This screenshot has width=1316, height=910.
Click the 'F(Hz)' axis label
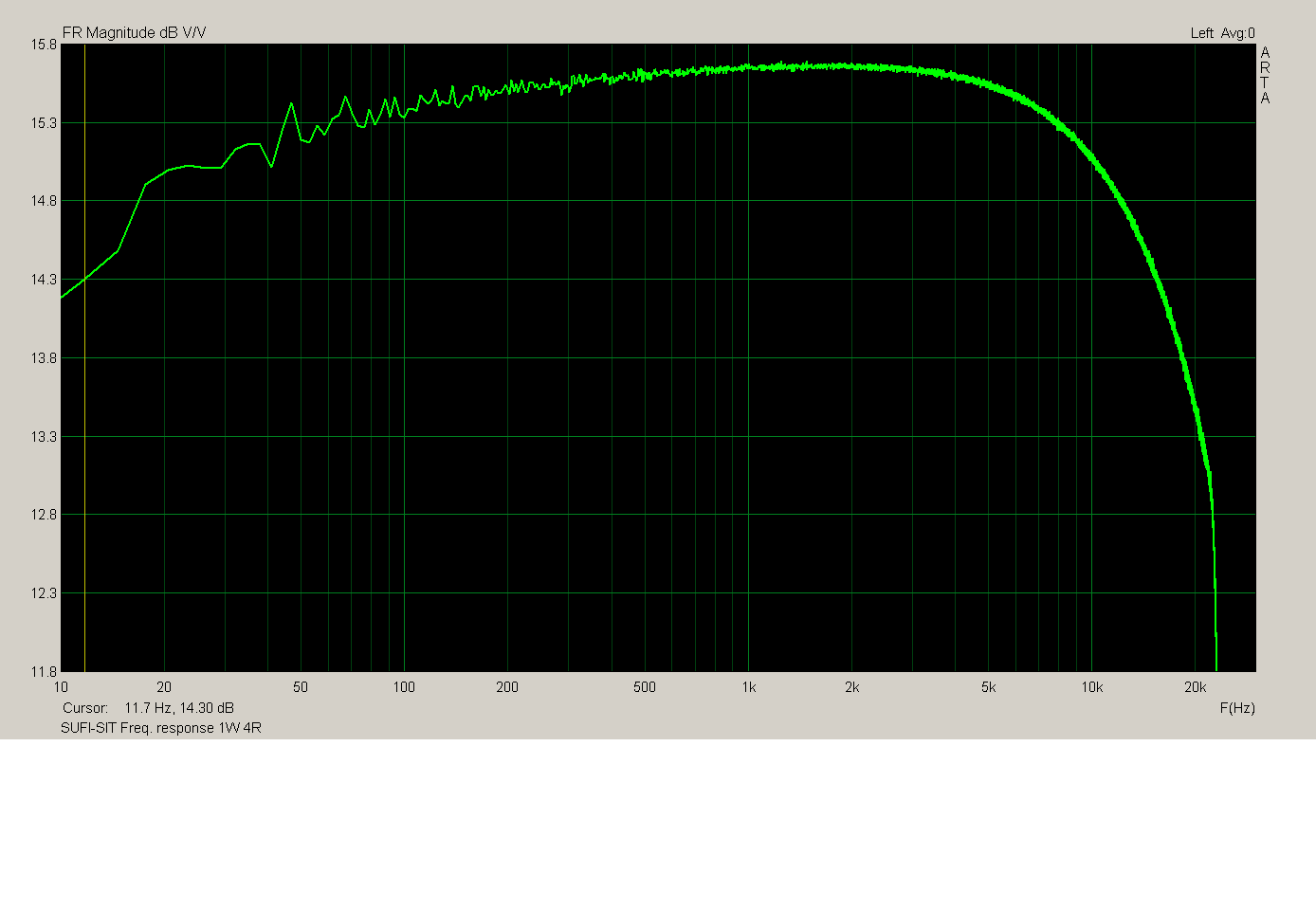pyautogui.click(x=1237, y=708)
